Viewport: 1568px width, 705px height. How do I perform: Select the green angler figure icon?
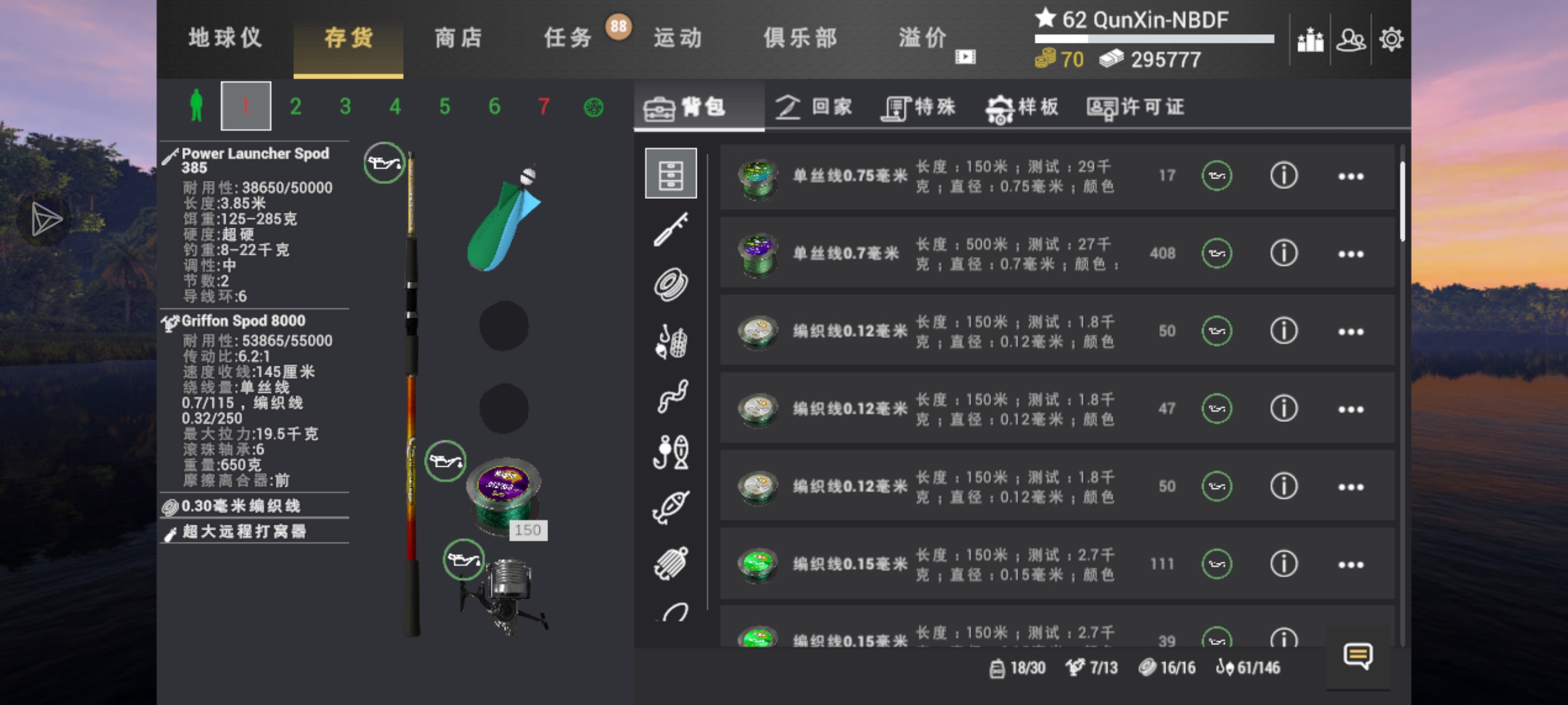(196, 106)
